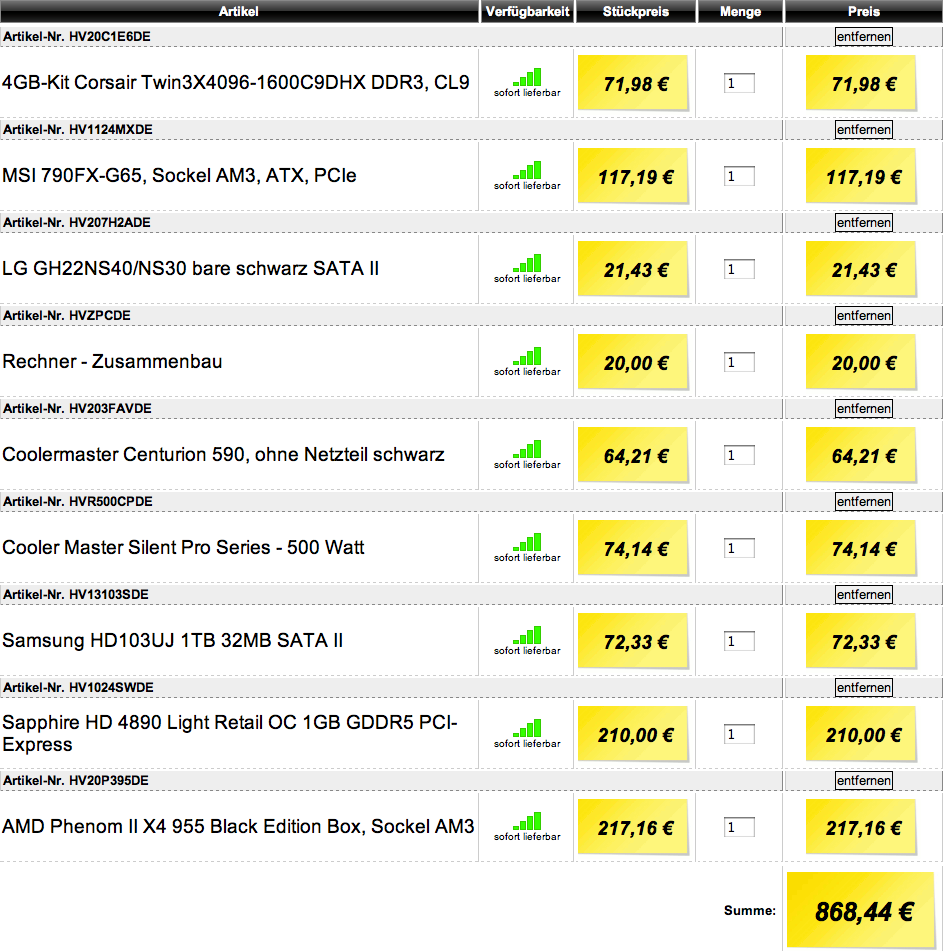945x951 pixels.
Task: Click availability bars icon for Cooler Master Silent Pro
Action: (527, 542)
